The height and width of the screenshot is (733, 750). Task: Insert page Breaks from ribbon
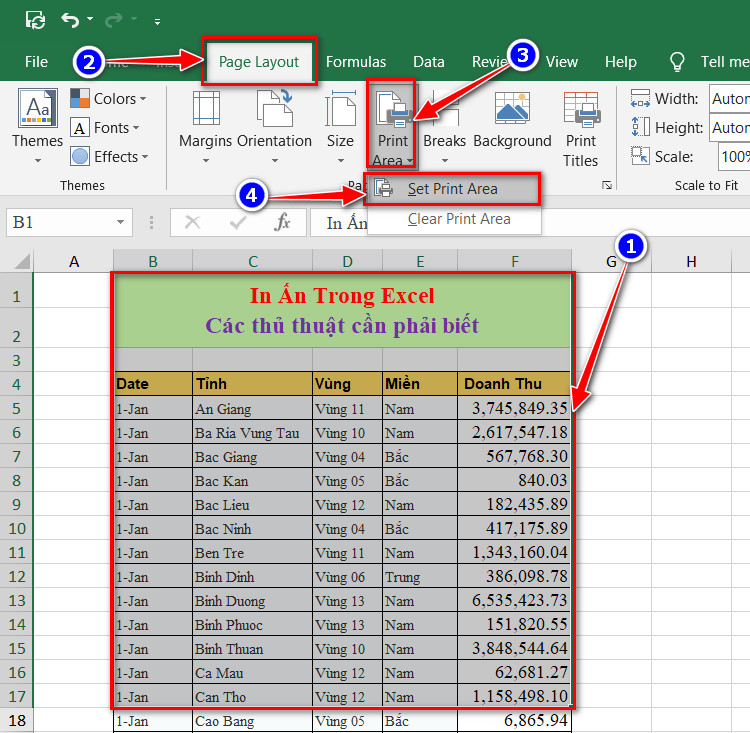coord(444,127)
